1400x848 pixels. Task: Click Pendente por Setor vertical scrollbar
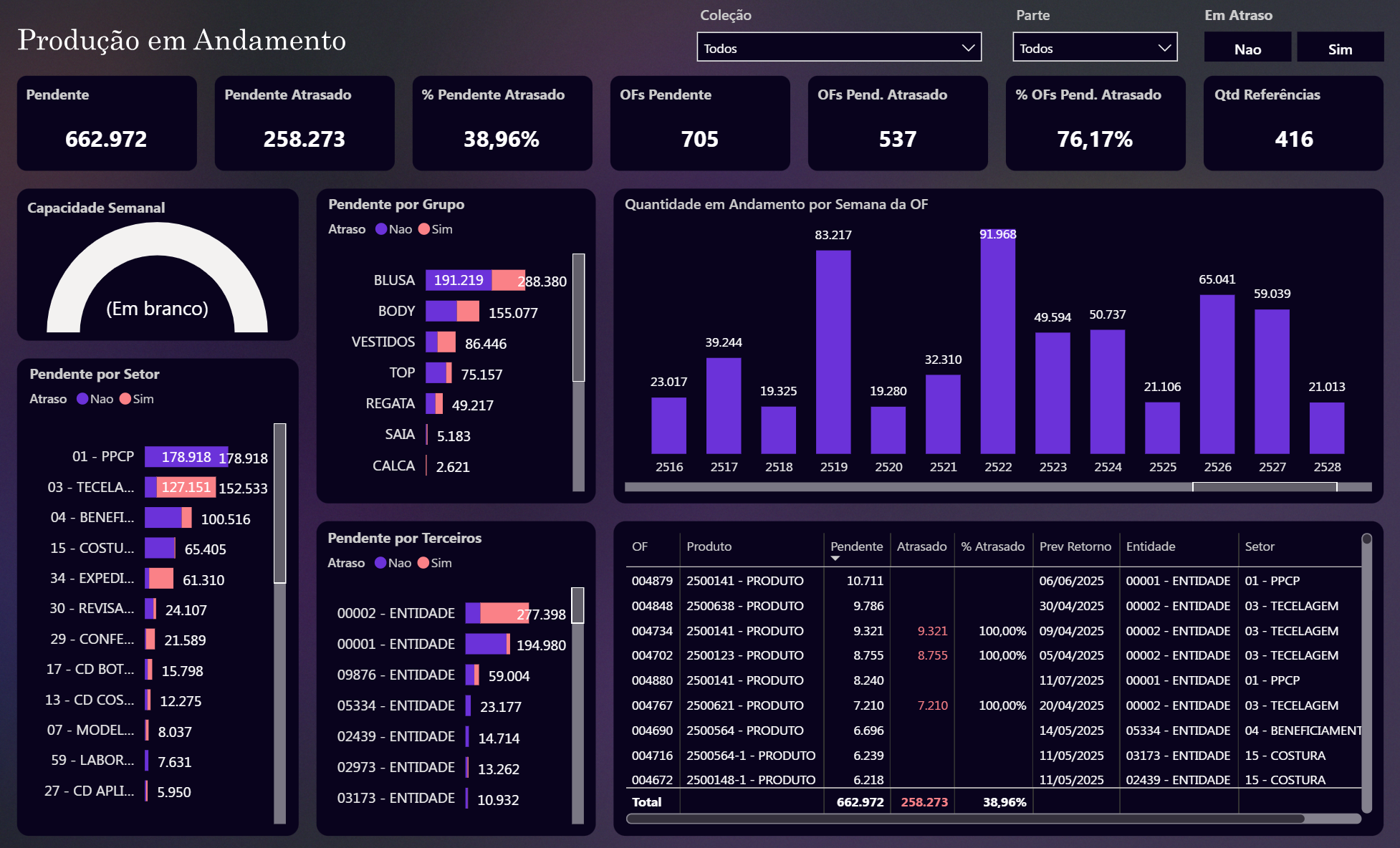pyautogui.click(x=279, y=503)
